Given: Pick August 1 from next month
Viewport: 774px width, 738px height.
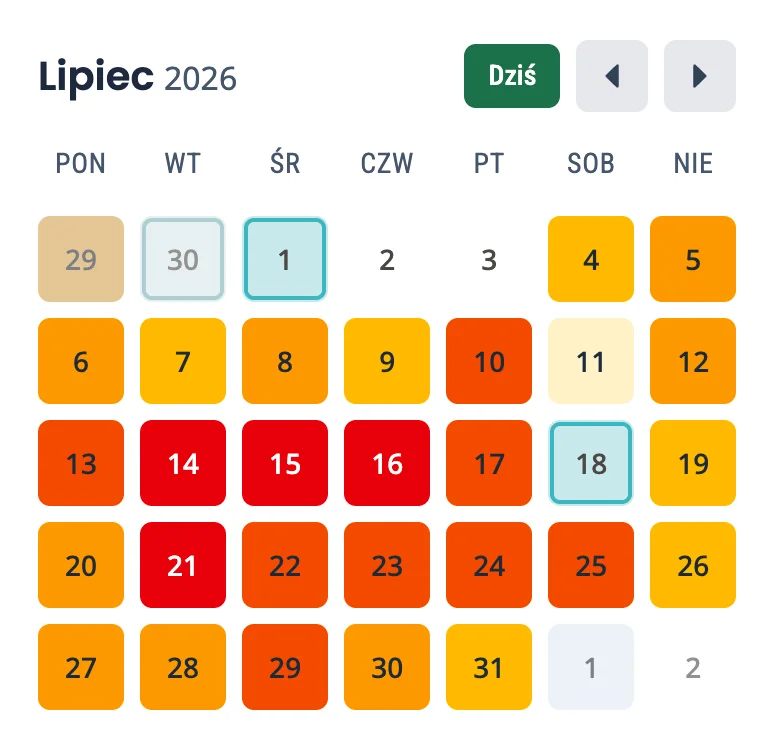Looking at the screenshot, I should [591, 667].
